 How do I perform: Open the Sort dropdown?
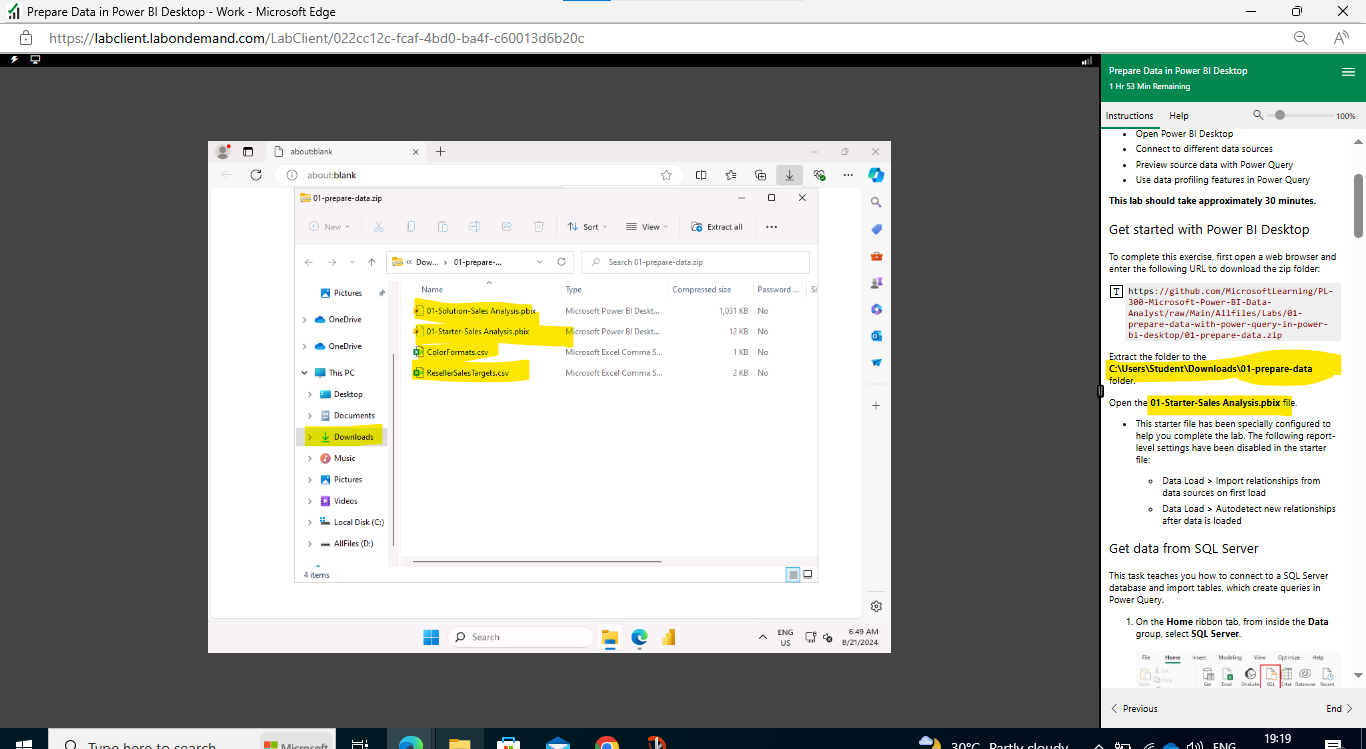tap(588, 227)
